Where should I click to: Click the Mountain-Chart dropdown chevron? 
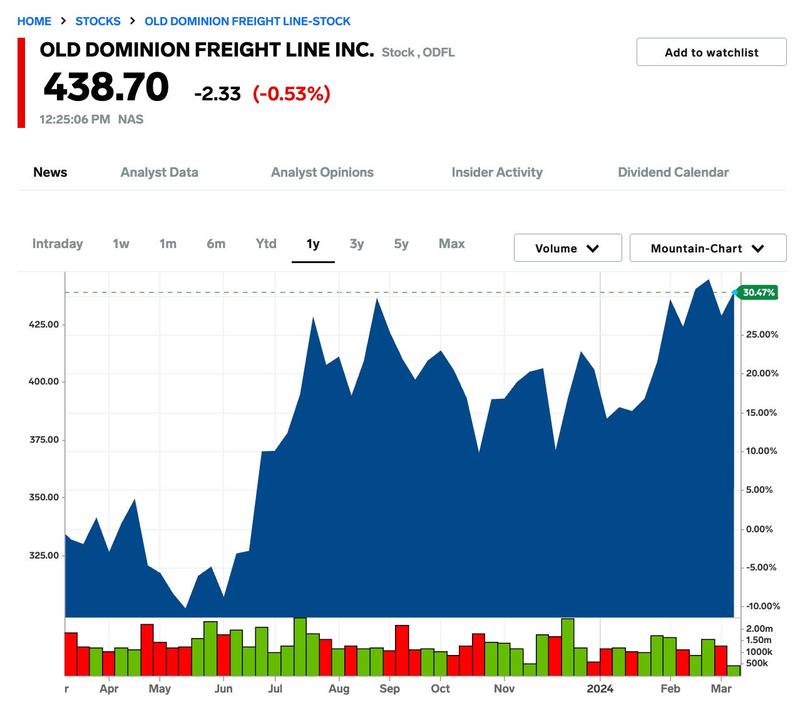click(758, 249)
